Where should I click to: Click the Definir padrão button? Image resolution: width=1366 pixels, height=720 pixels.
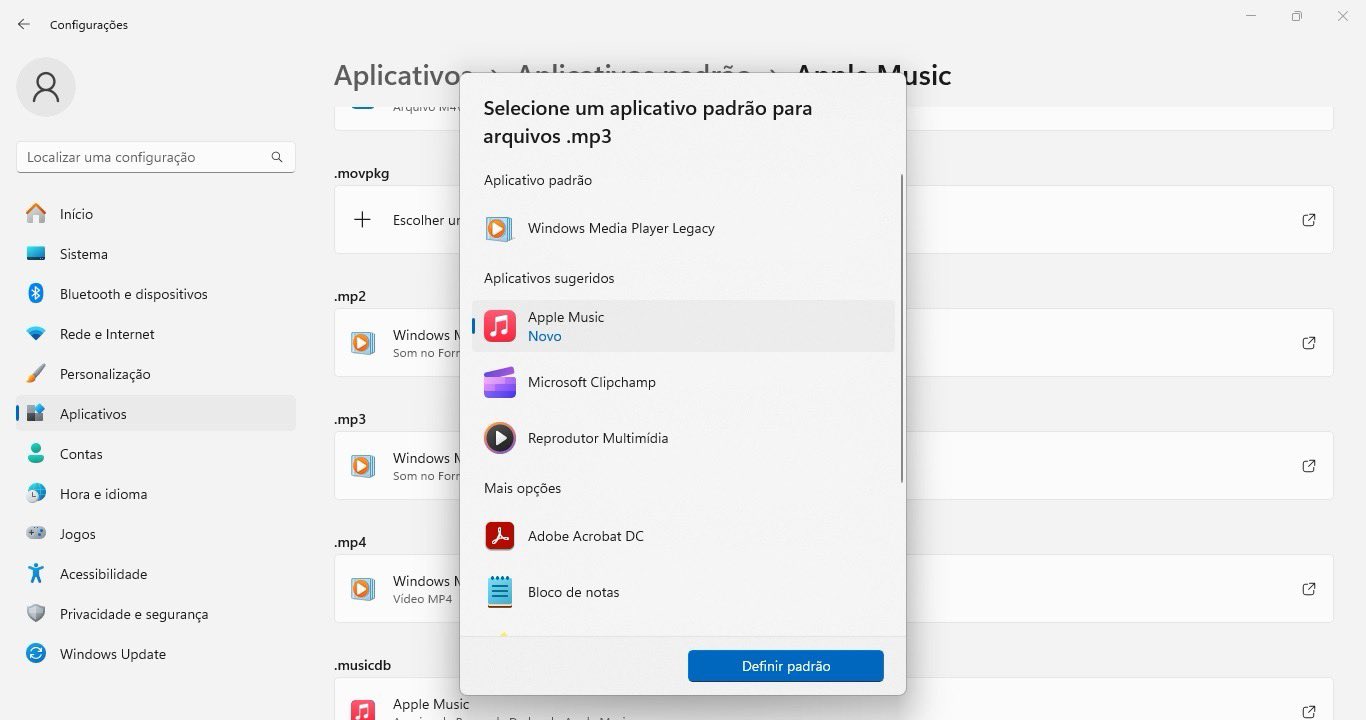coord(786,666)
